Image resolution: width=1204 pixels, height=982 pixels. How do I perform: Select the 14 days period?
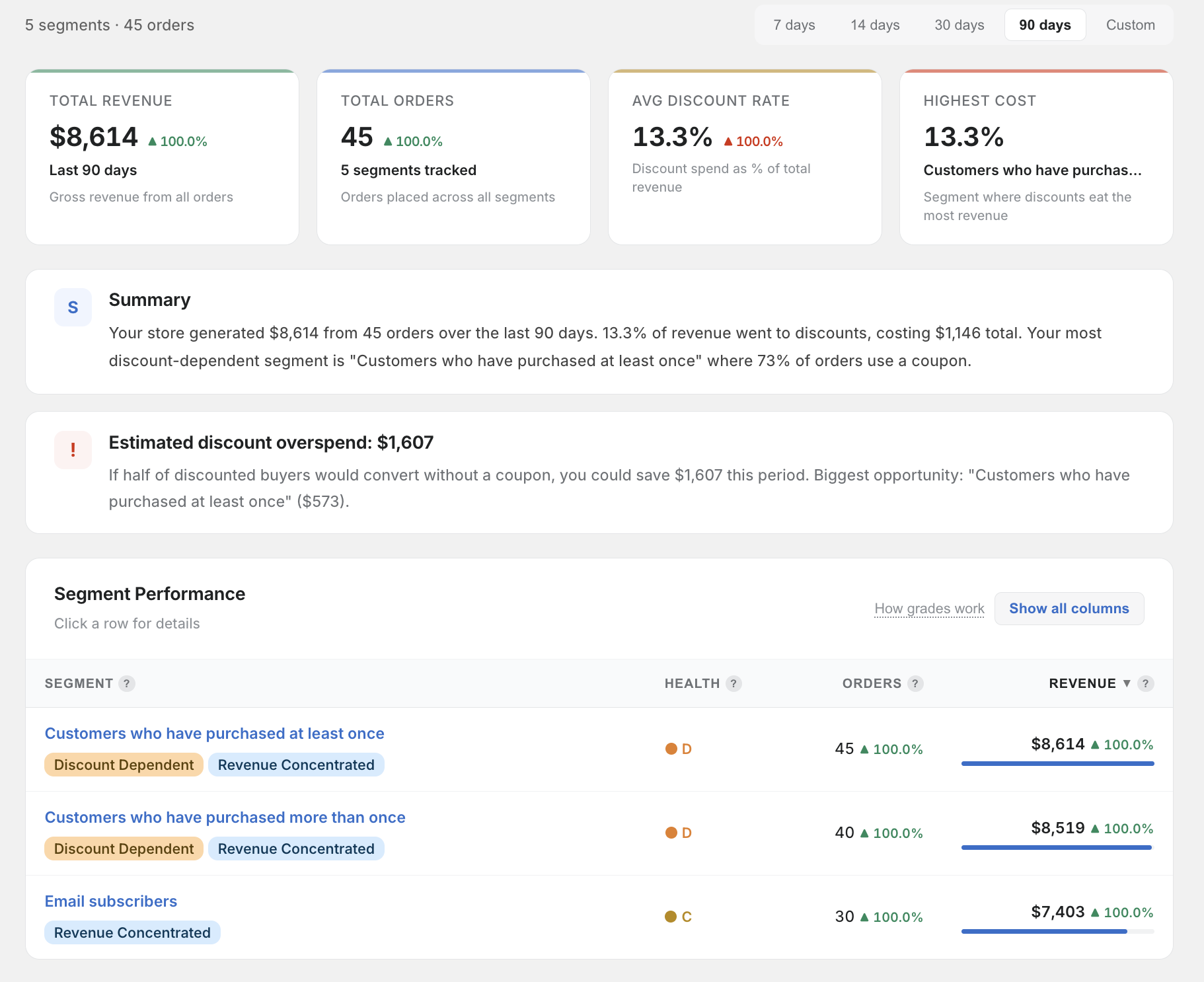click(875, 24)
